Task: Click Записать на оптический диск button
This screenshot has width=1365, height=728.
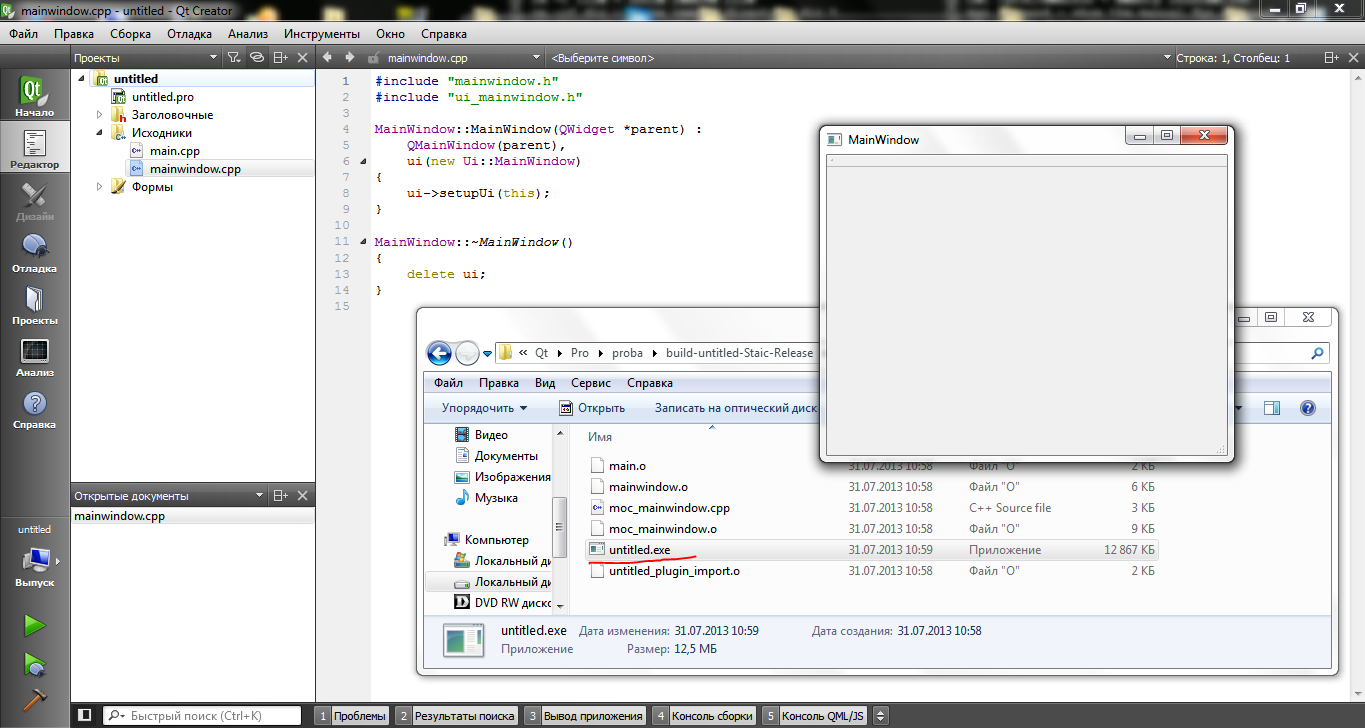Action: point(736,408)
